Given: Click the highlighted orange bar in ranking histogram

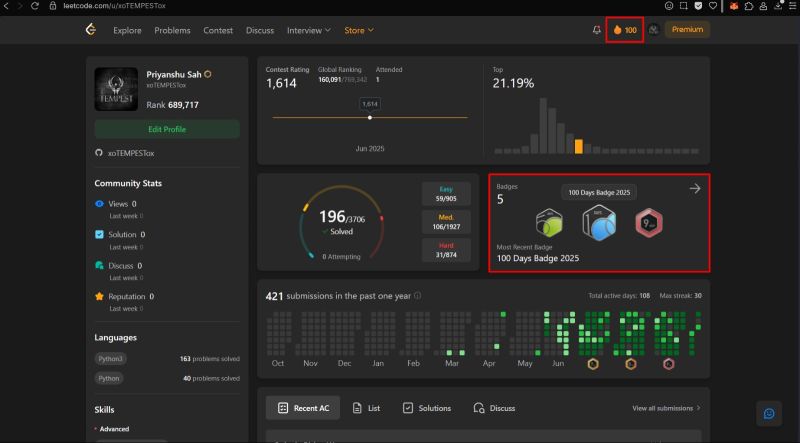Looking at the screenshot, I should (579, 146).
